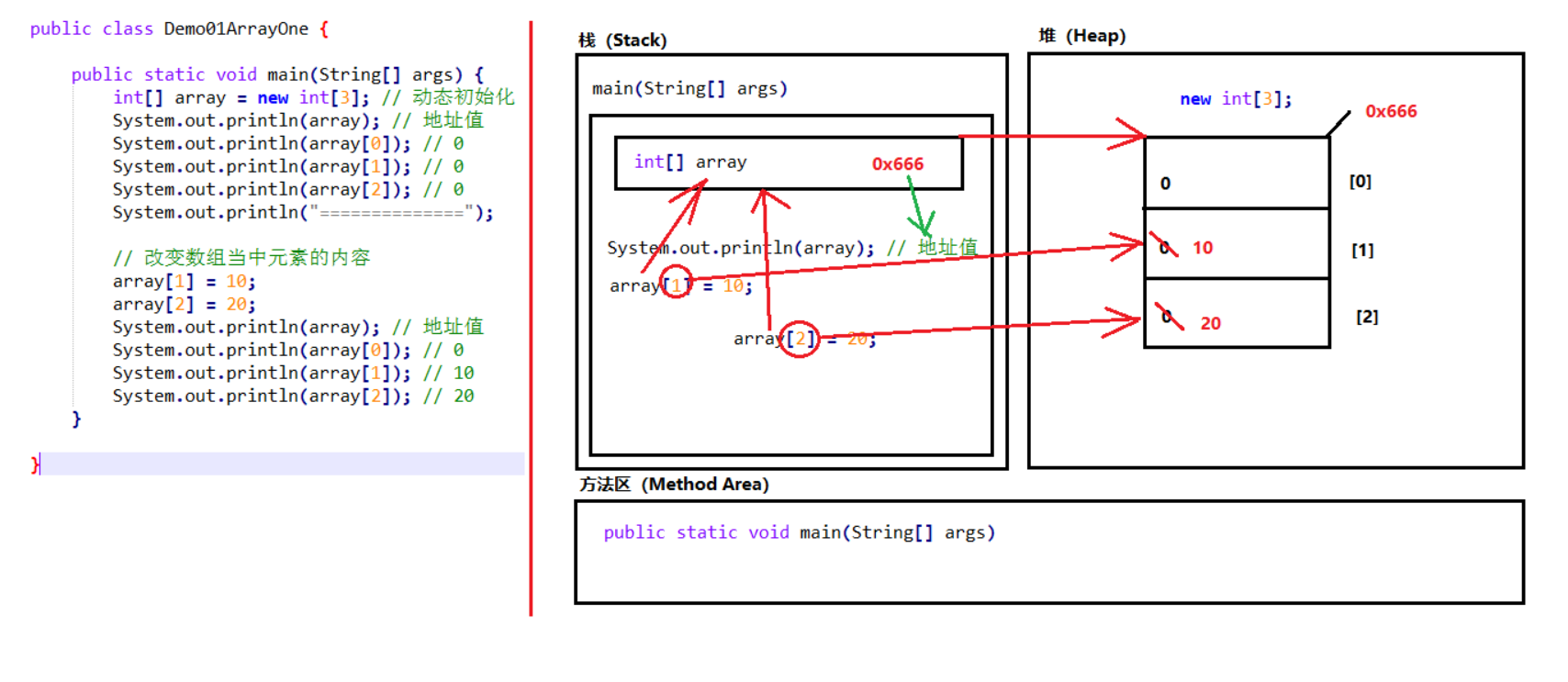Click the int[] array variable in stack
The height and width of the screenshot is (682, 1568).
click(x=690, y=162)
